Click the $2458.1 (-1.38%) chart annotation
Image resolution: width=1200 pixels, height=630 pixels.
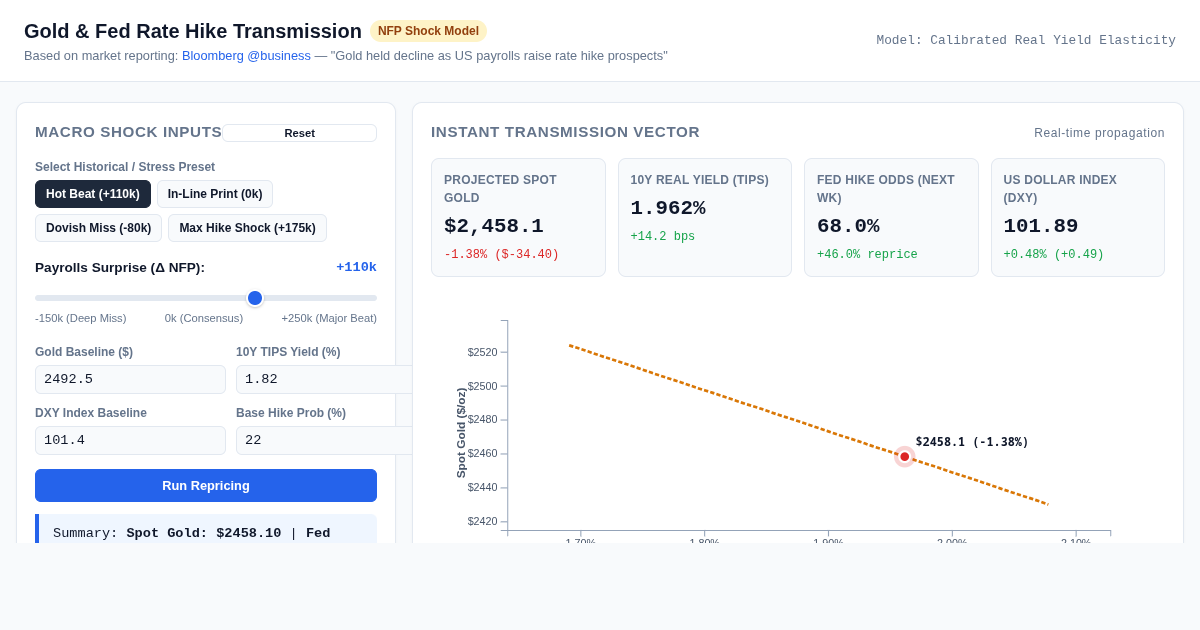pyautogui.click(x=972, y=442)
